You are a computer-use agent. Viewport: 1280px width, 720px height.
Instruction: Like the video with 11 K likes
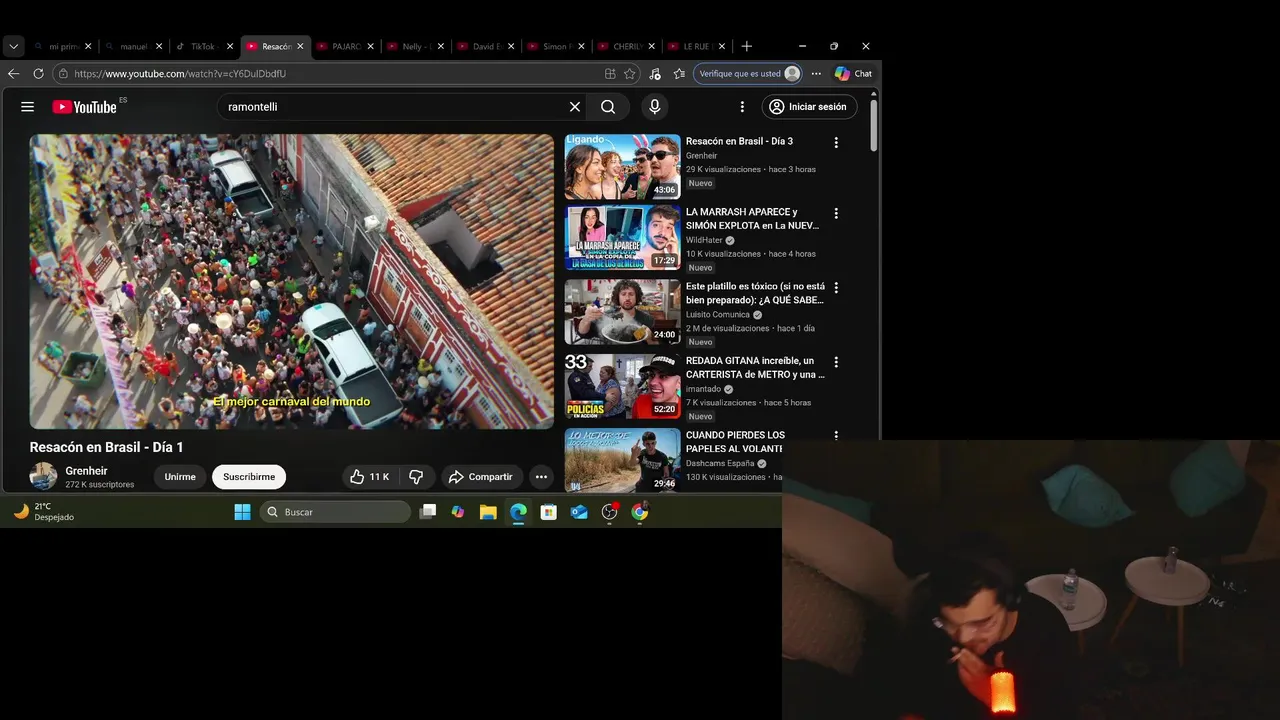pos(368,477)
